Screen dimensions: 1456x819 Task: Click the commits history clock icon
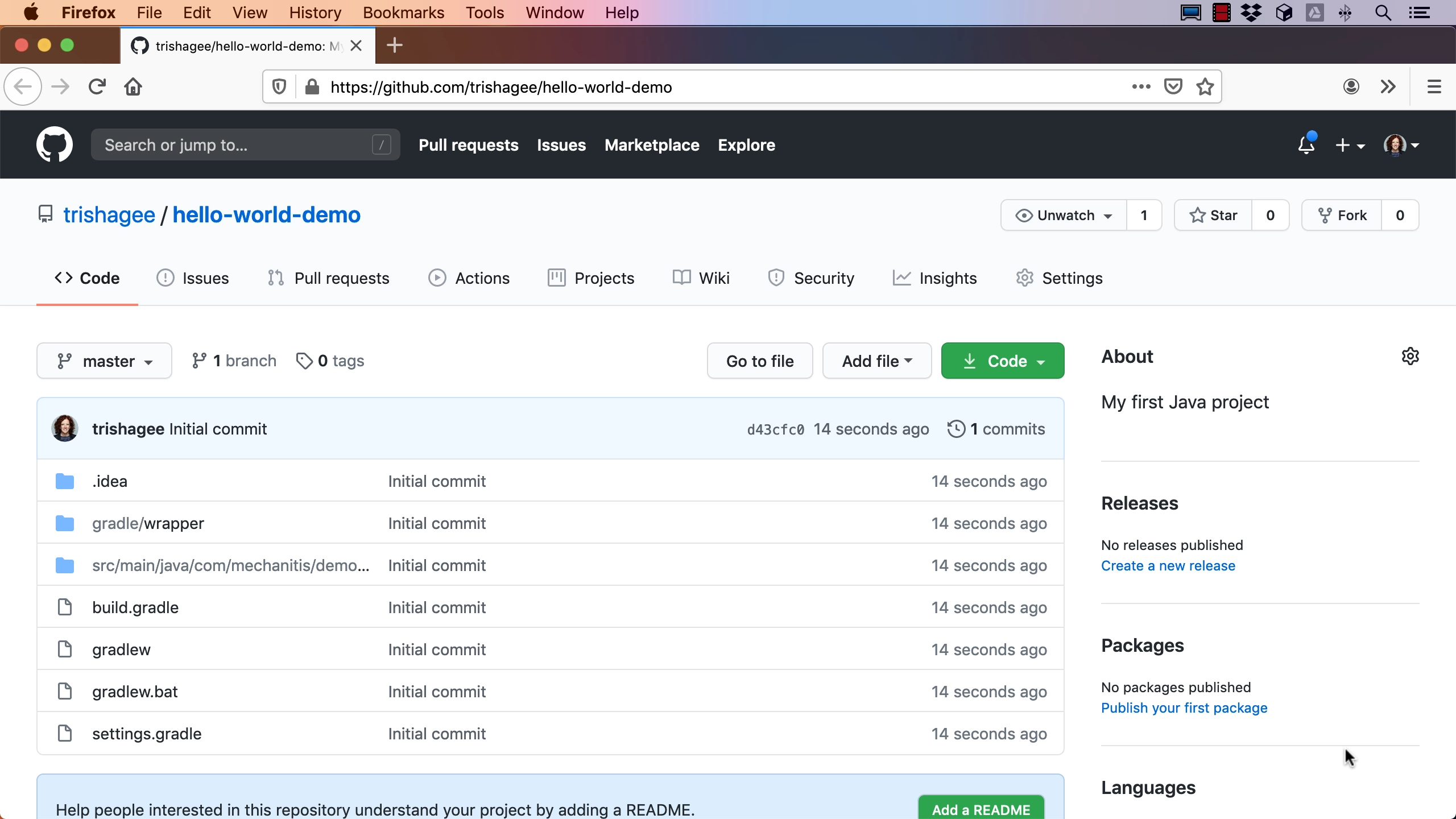tap(955, 428)
